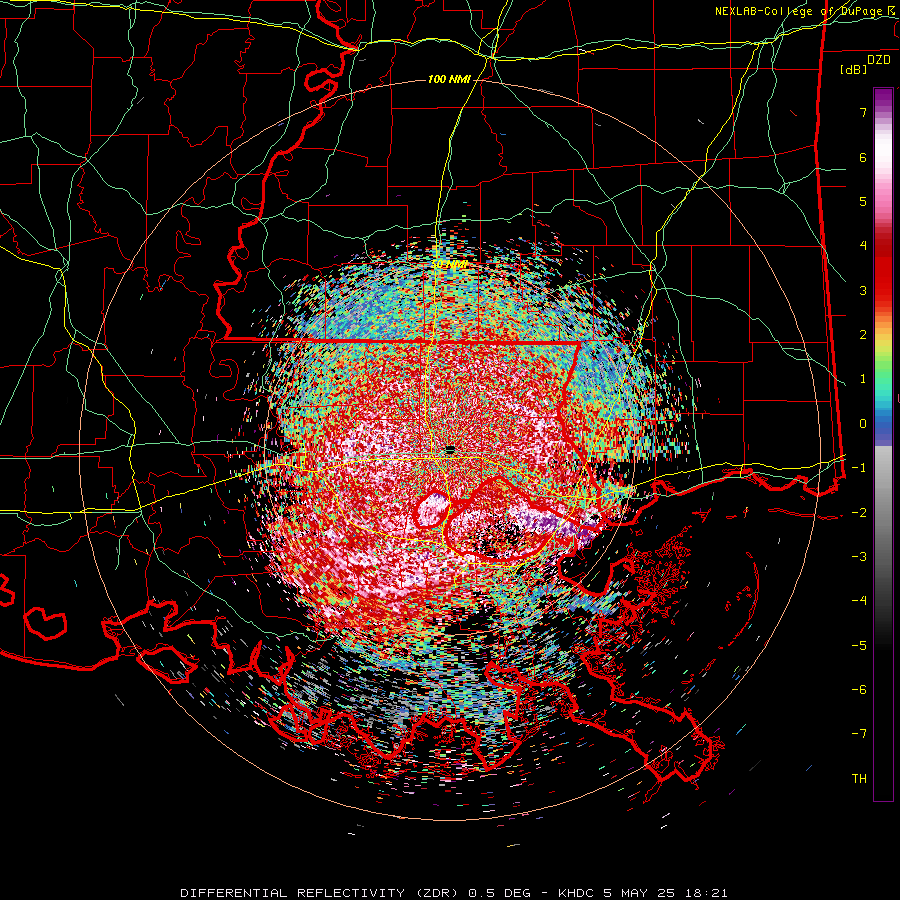This screenshot has height=900, width=900.
Task: Click the -5 tick on color scale
Action: (x=859, y=646)
